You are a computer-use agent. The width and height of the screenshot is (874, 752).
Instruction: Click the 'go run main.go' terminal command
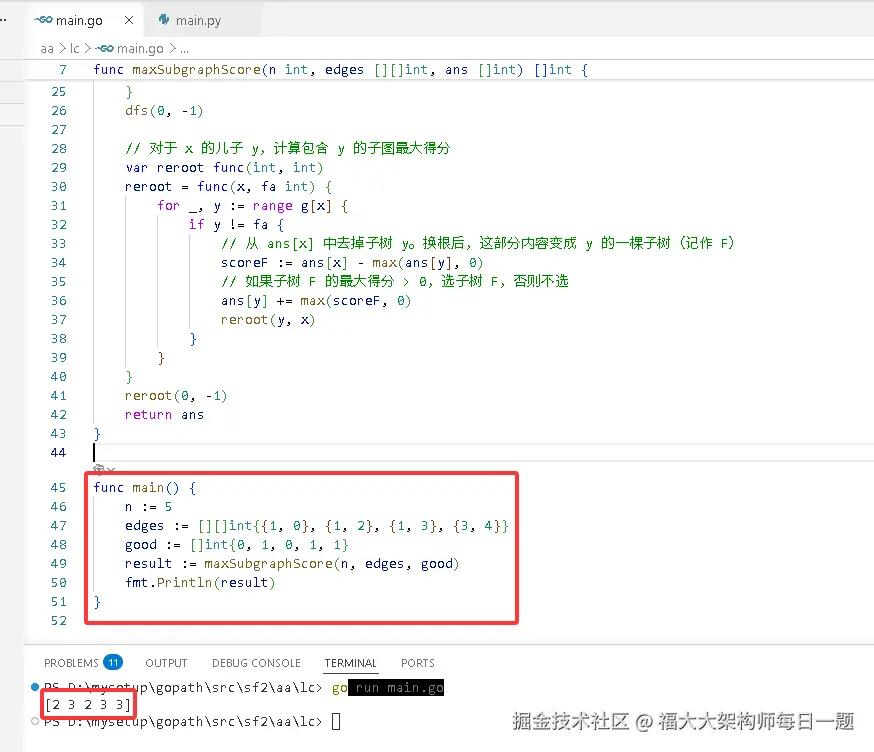388,688
